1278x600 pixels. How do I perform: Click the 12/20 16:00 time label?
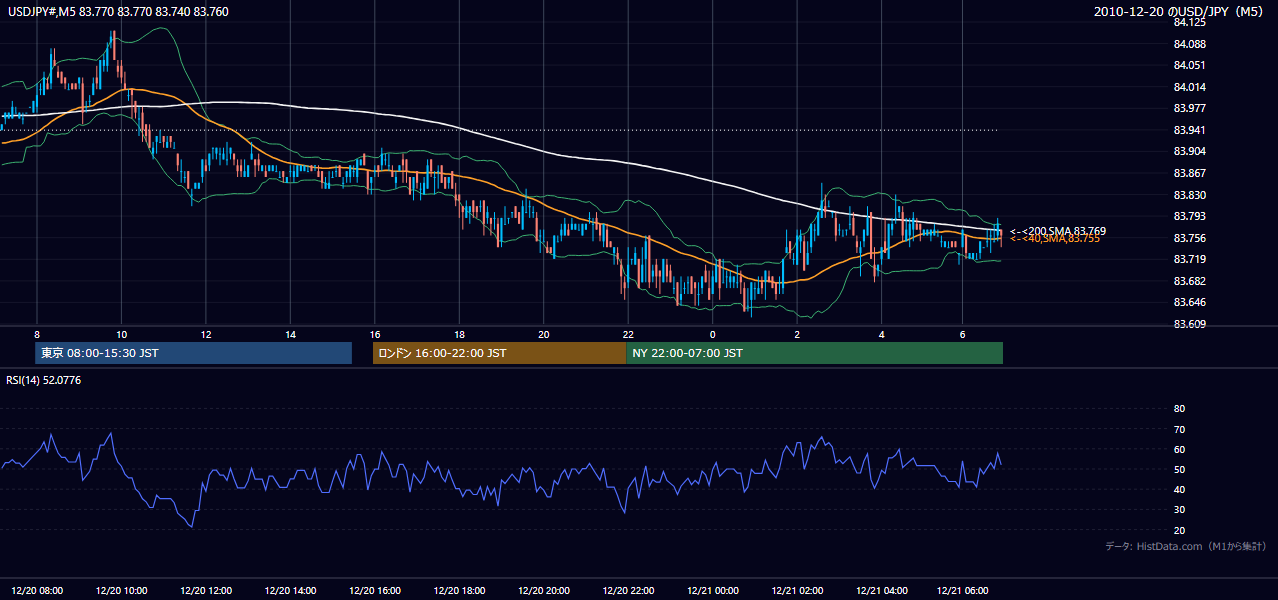375,591
